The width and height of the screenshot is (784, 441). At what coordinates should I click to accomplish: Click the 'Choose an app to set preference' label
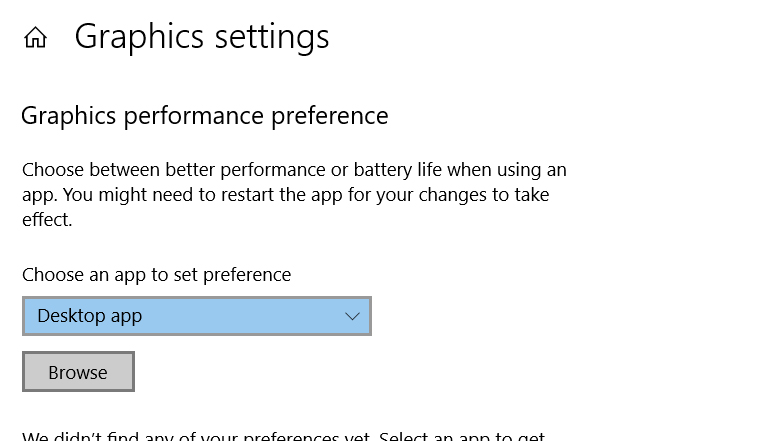click(x=156, y=275)
